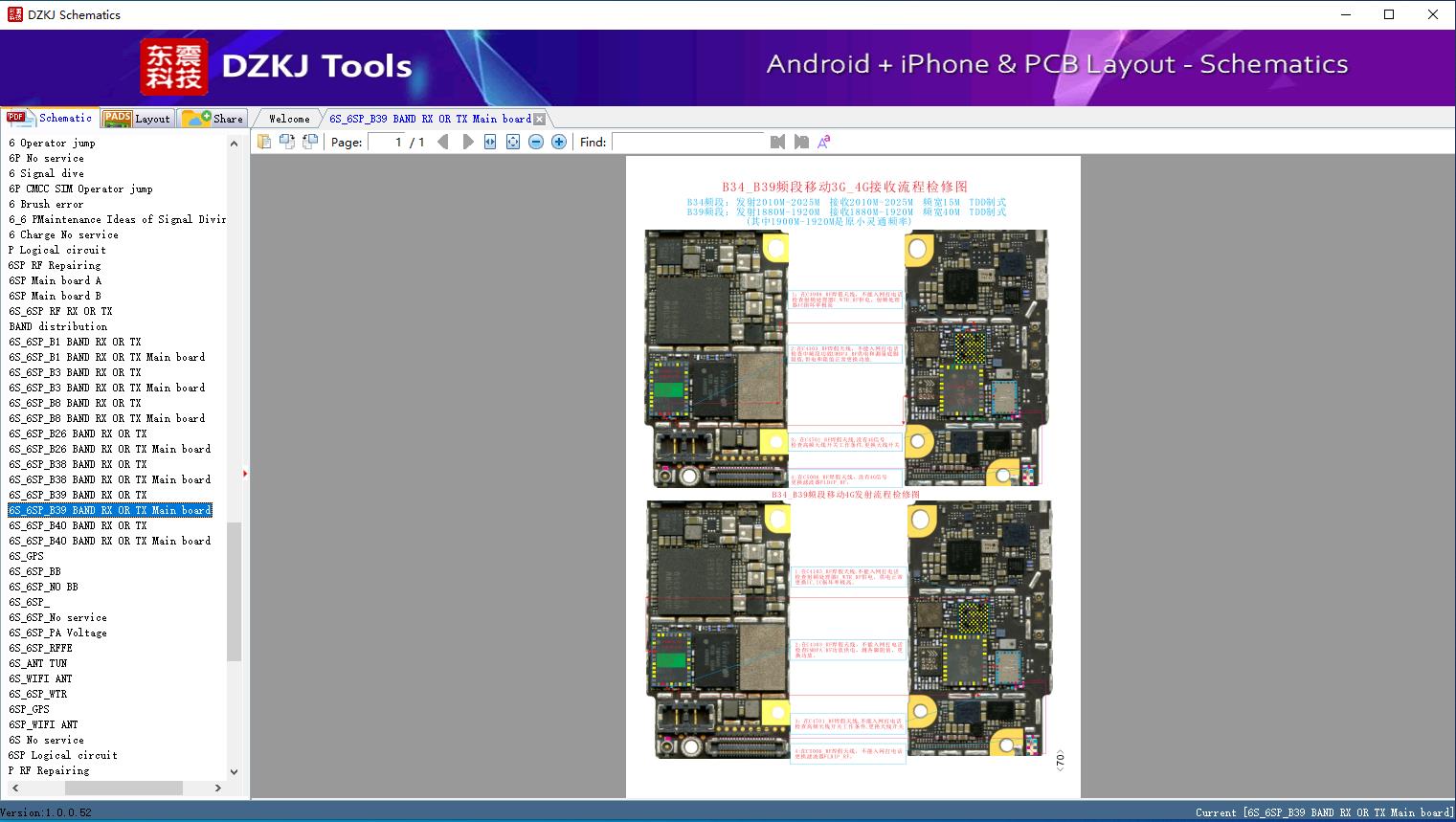Click the copy pages icon in toolbar

[264, 142]
